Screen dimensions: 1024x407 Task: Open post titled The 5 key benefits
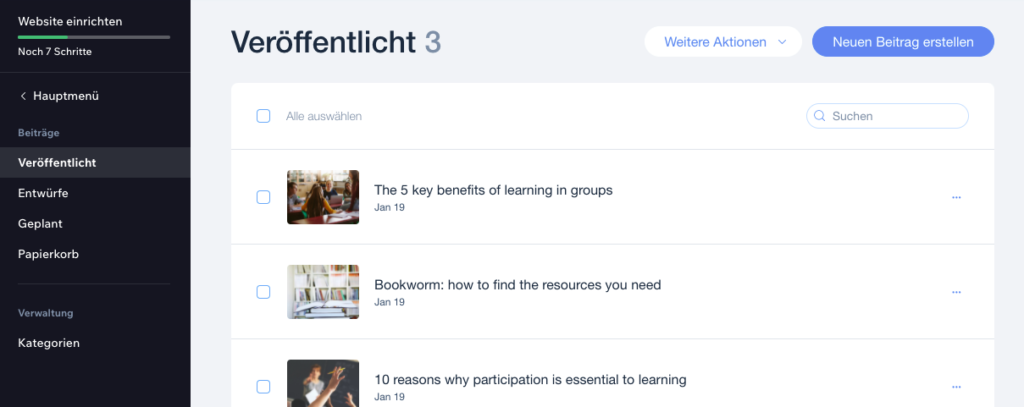click(x=493, y=190)
